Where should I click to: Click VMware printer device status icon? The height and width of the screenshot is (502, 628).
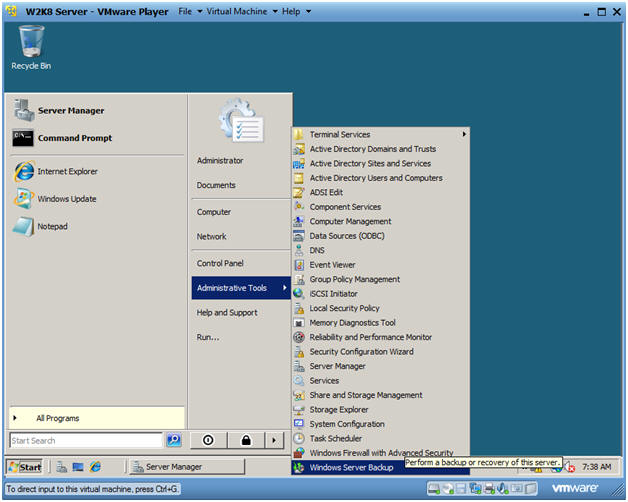pos(489,488)
